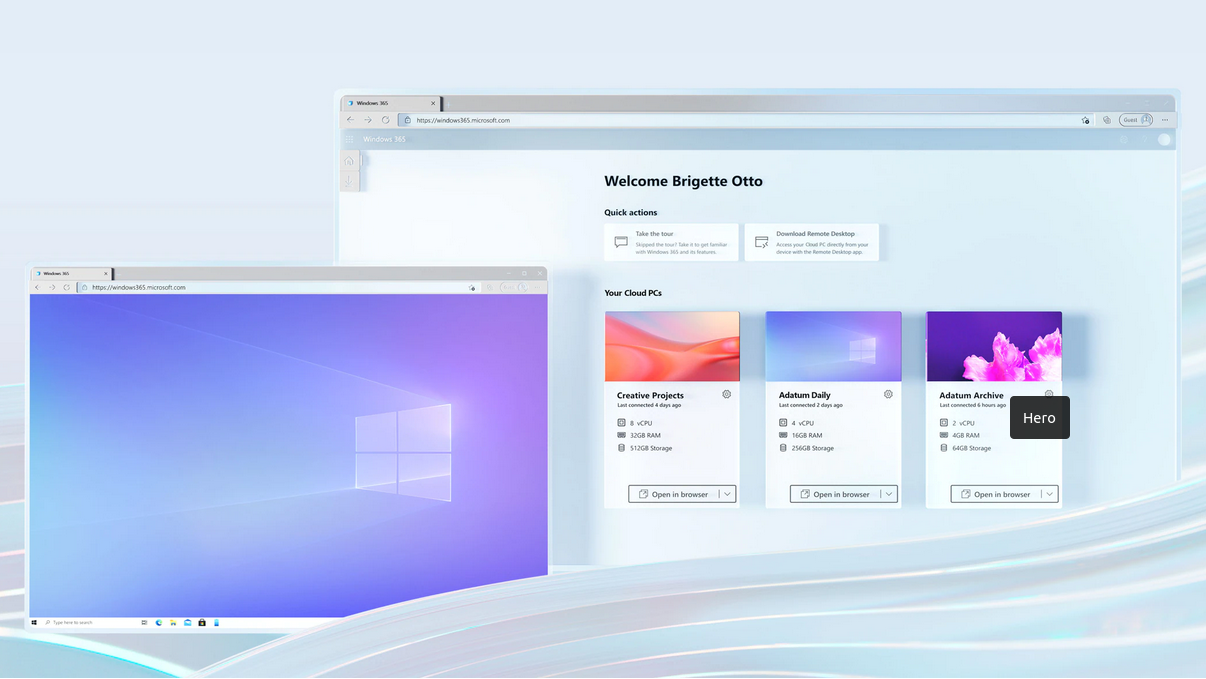Click the 512GB Storage label
Screen dimensions: 1206x679
[x=651, y=448]
